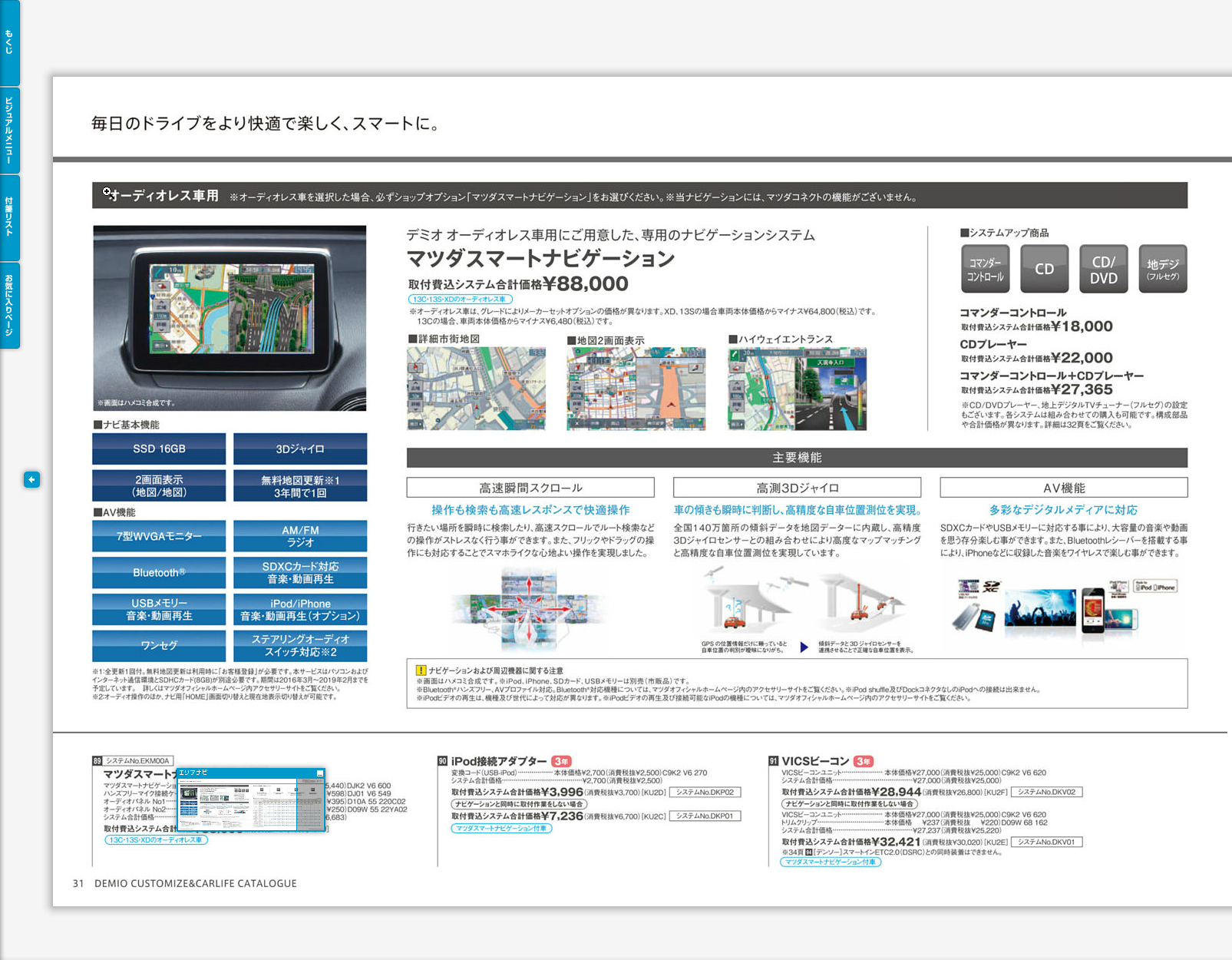Click the システムNo.DKP01 label
The image size is (1232, 960).
pos(705,816)
